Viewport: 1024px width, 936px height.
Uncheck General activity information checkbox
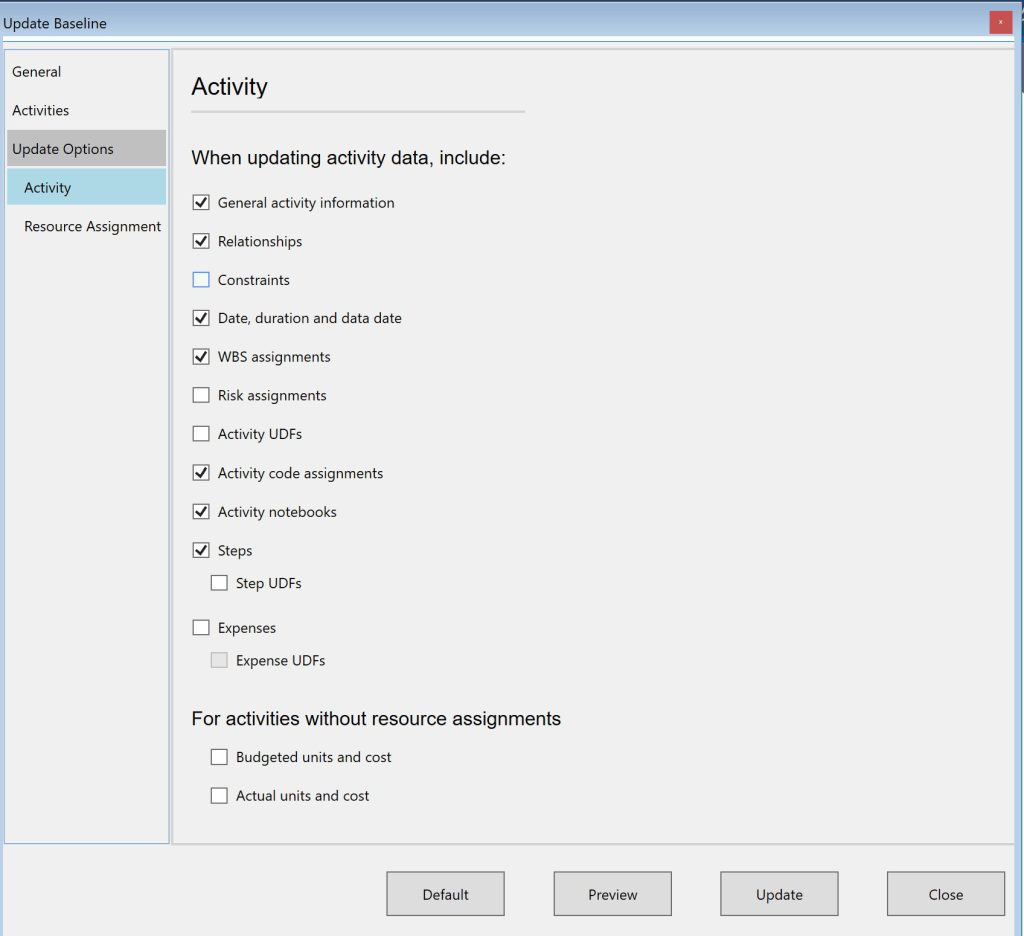click(201, 202)
